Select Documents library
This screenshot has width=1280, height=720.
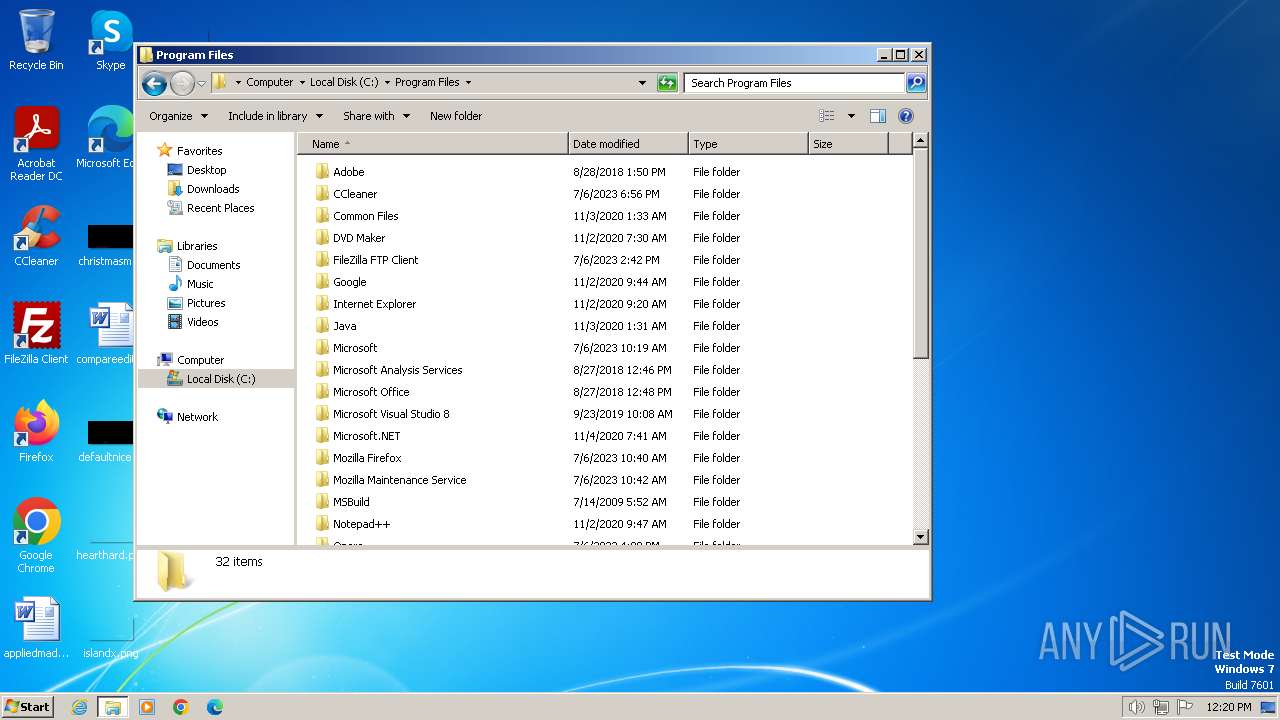click(213, 265)
